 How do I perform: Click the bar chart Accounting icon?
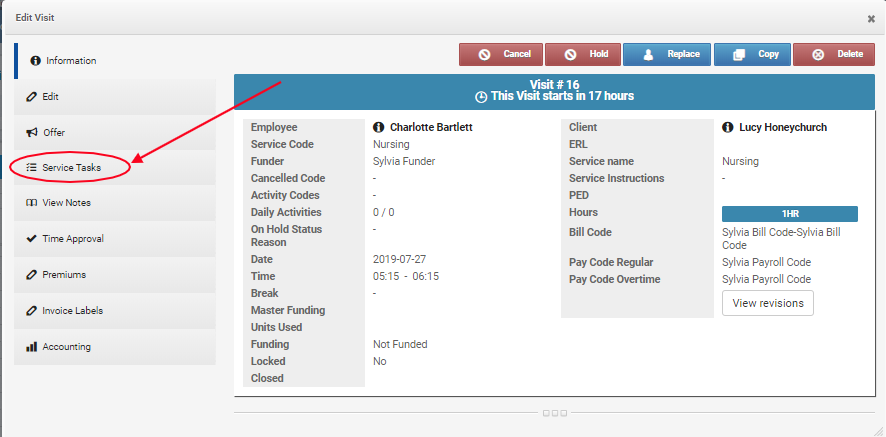(33, 347)
